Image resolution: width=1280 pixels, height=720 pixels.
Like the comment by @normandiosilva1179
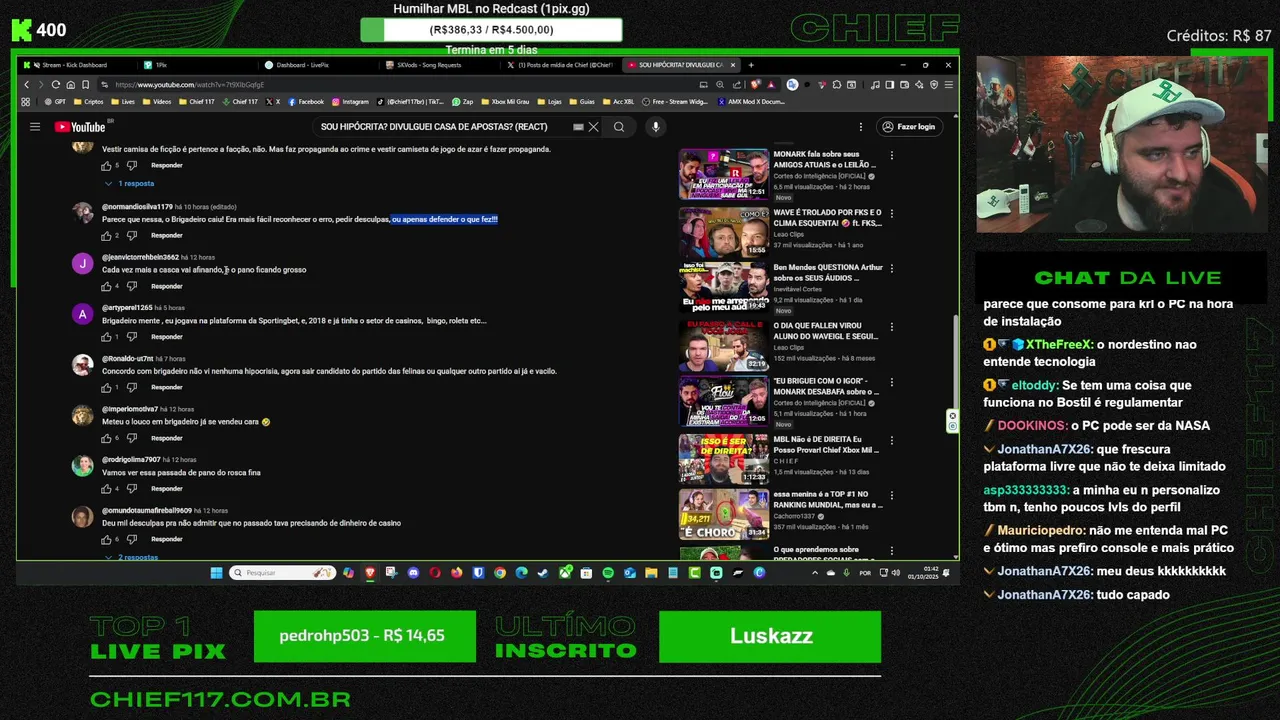click(x=106, y=236)
